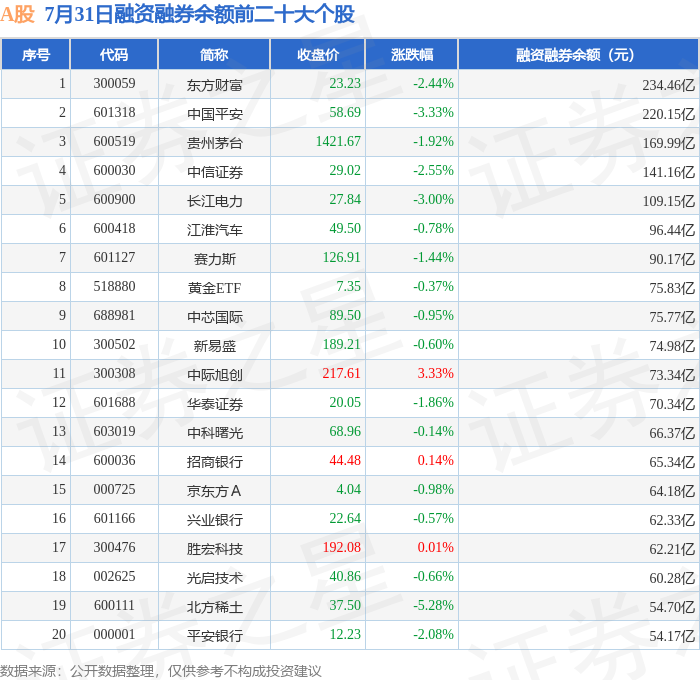Select stock name 中科曙光
The image size is (700, 680).
[215, 433]
